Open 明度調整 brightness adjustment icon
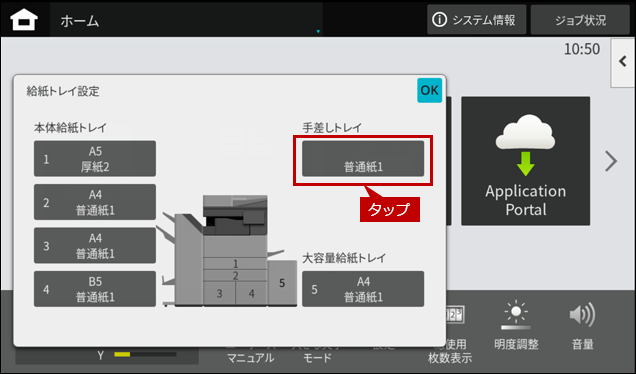This screenshot has width=636, height=374. coord(516,325)
